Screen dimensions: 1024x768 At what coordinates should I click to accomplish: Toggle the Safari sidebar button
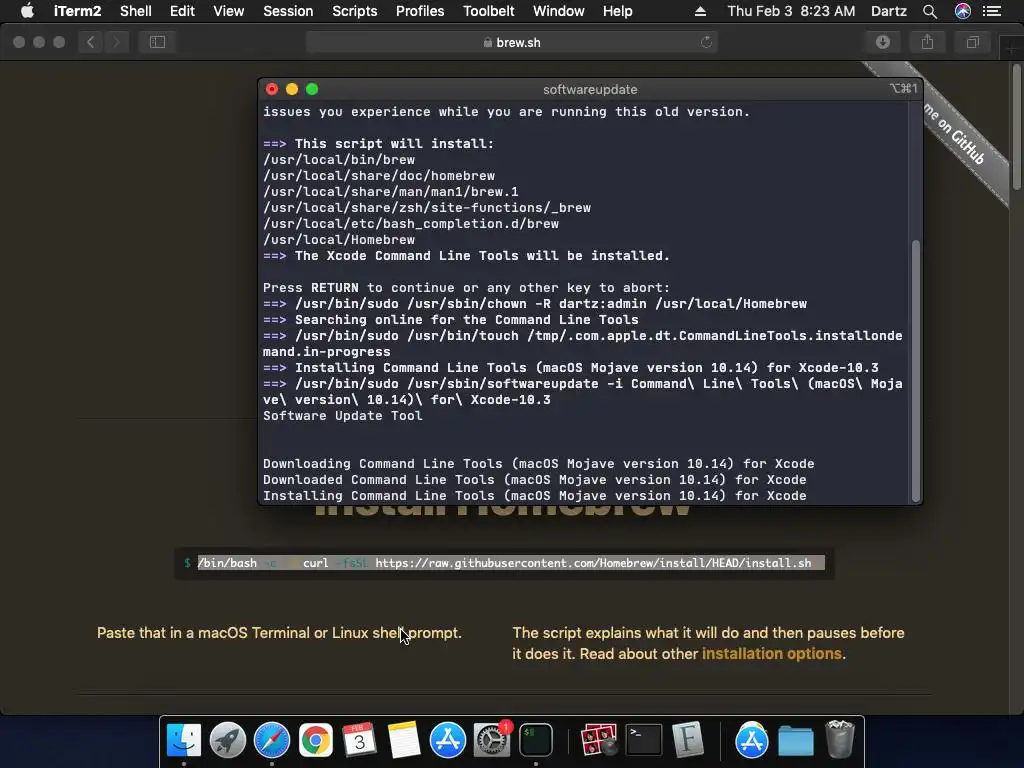pyautogui.click(x=157, y=42)
